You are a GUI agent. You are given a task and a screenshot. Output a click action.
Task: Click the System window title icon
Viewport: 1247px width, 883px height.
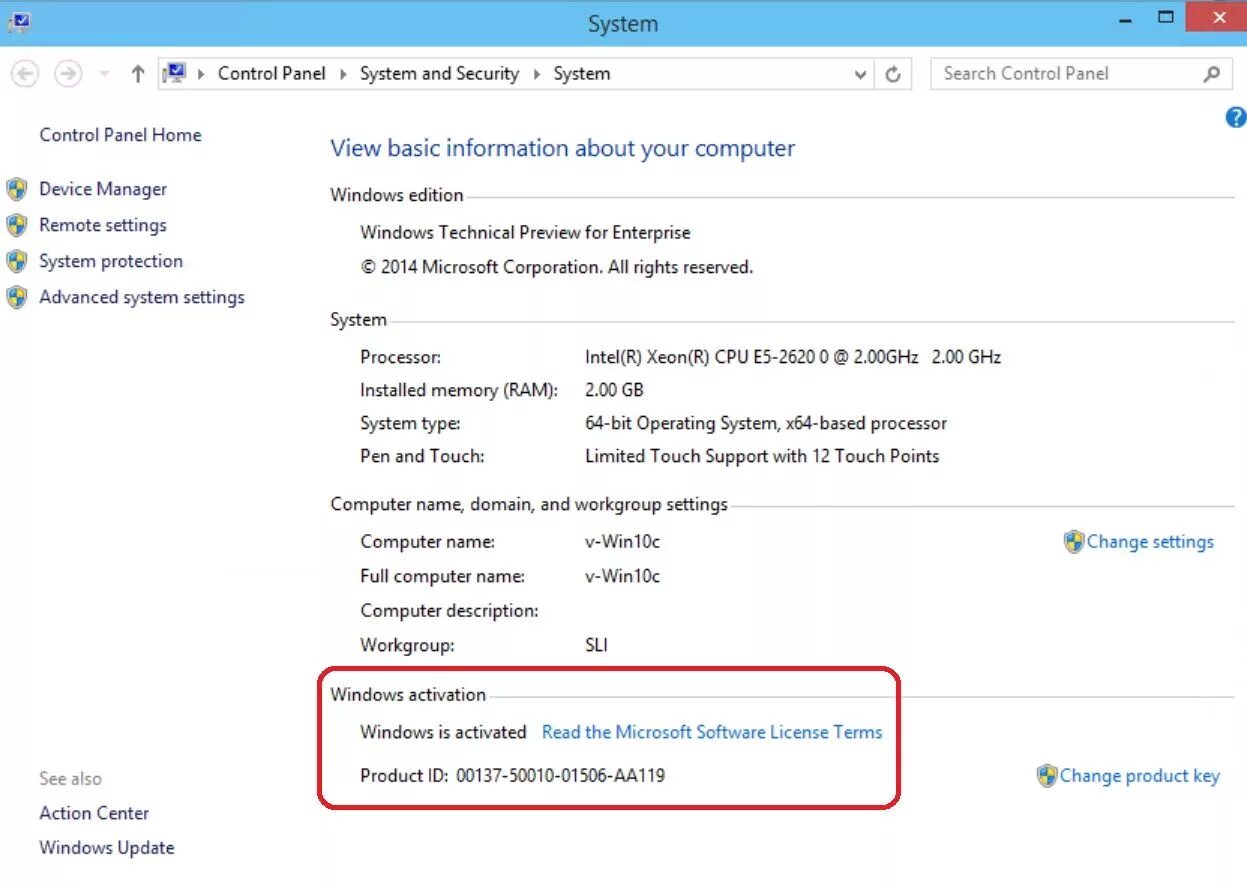[x=19, y=20]
